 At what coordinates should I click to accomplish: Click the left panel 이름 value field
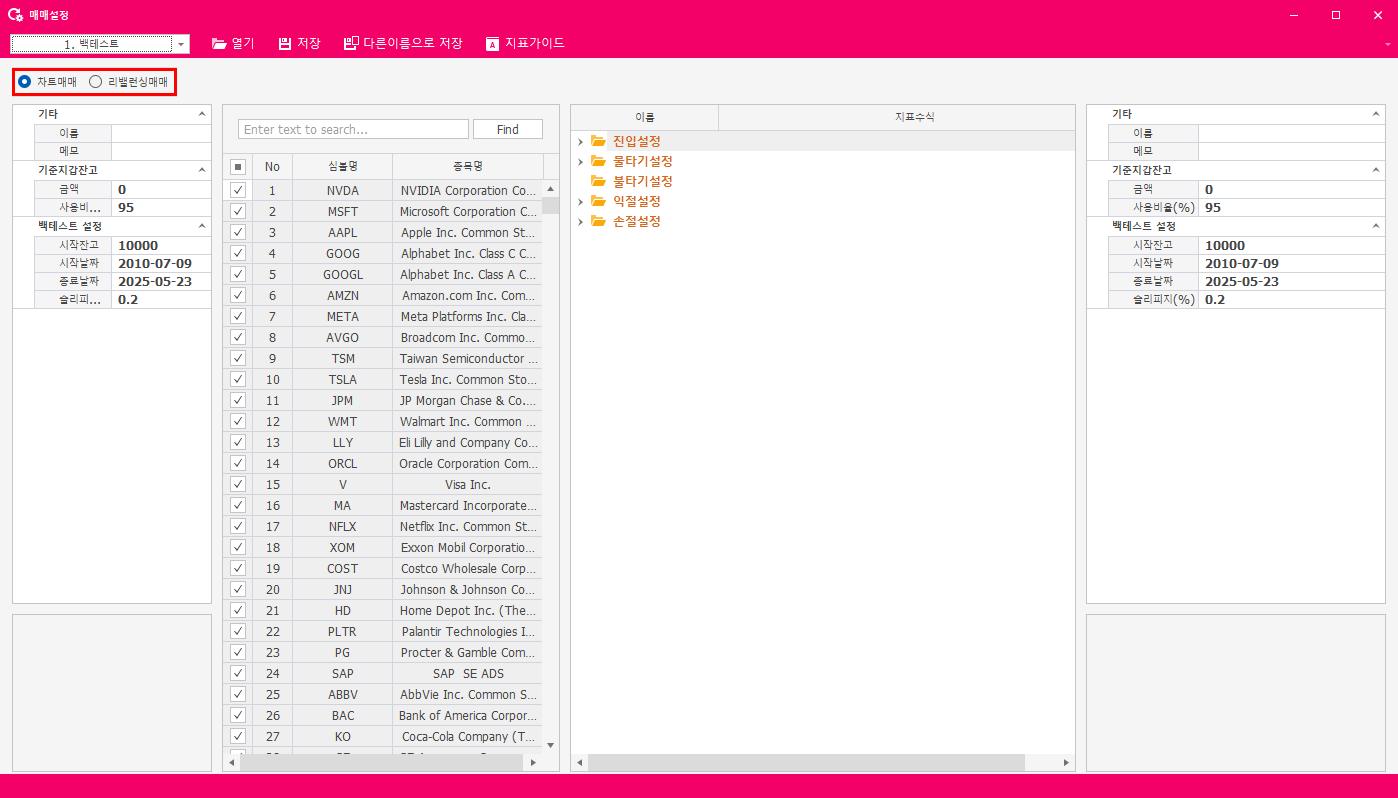(x=161, y=133)
